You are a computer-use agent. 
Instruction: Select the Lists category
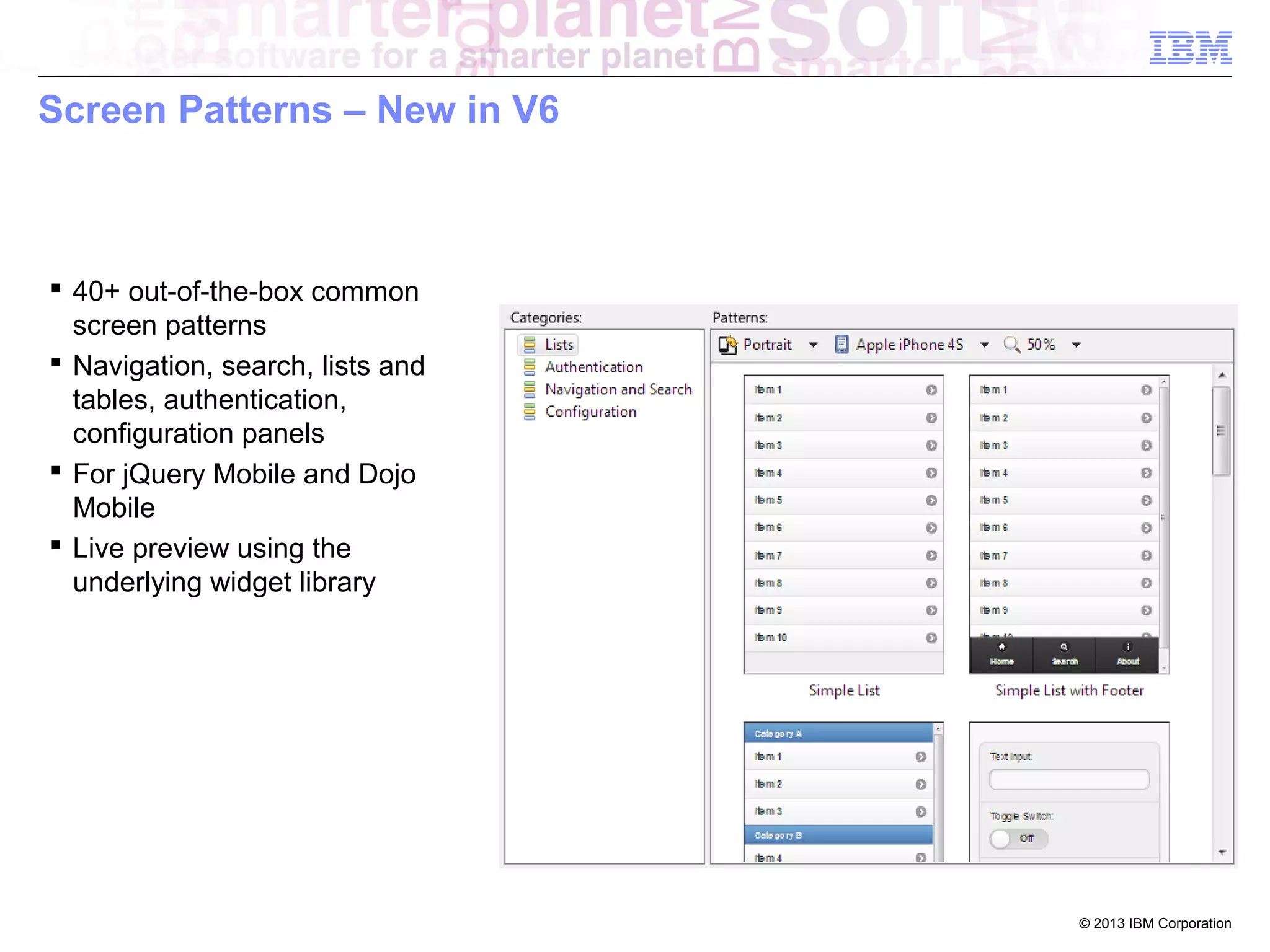pyautogui.click(x=548, y=345)
